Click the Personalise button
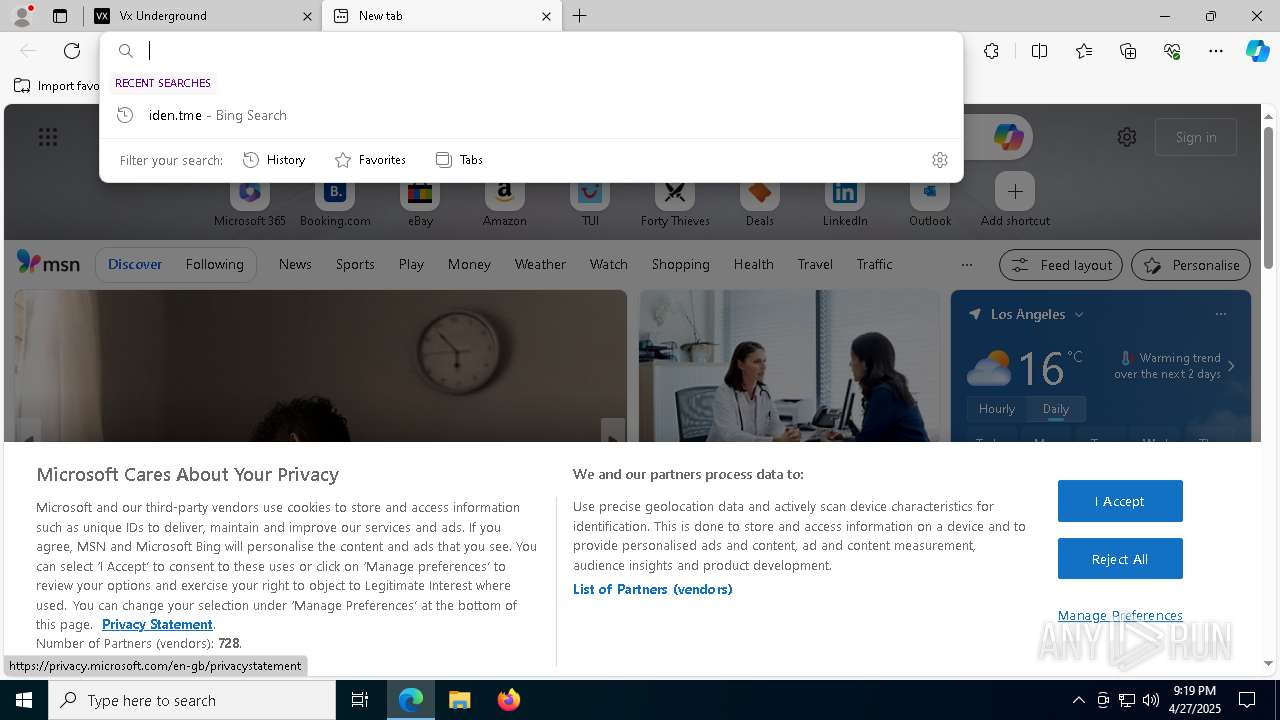1280x720 pixels. (1191, 265)
